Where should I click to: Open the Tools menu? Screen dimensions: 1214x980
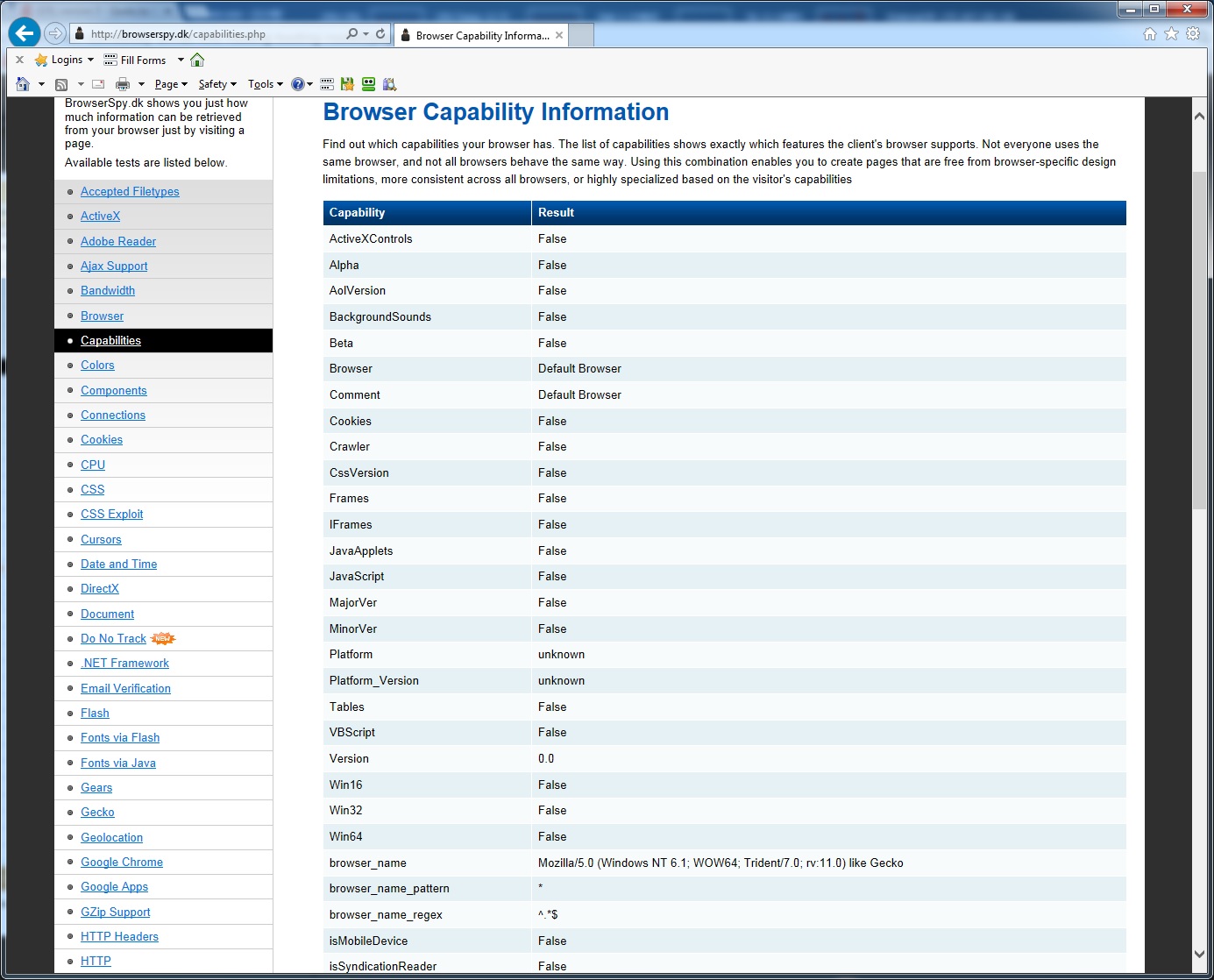[x=266, y=84]
